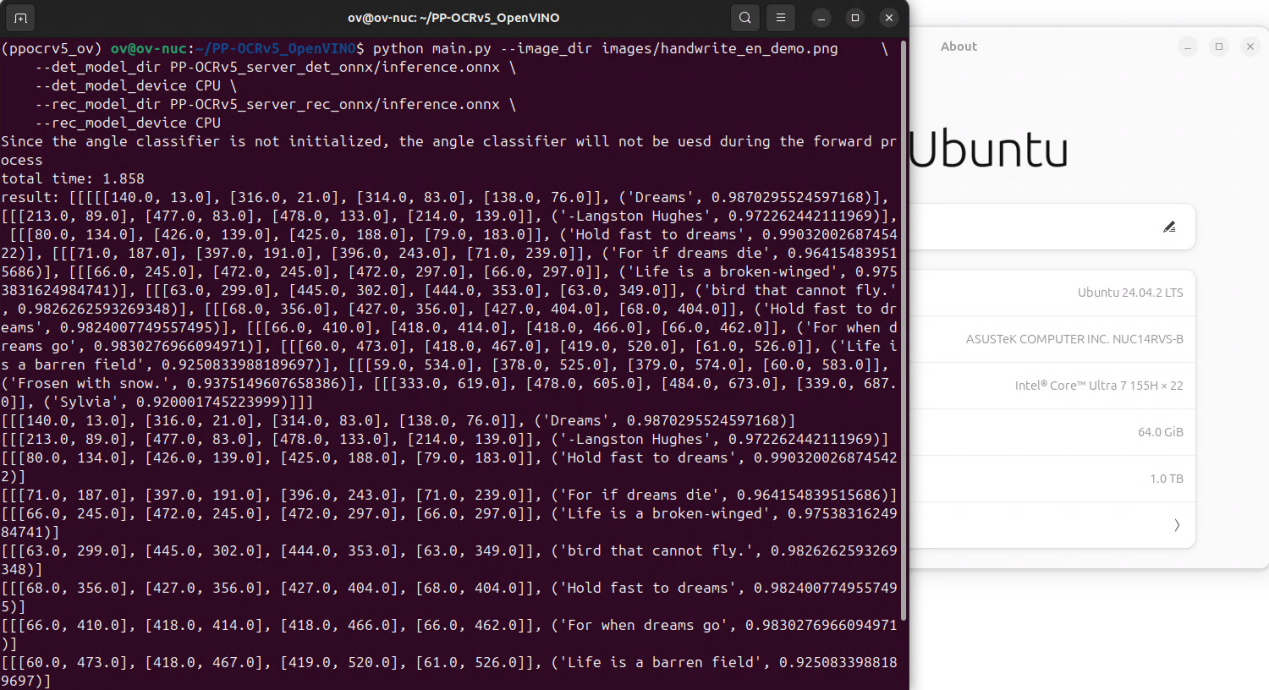Click the pencil icon to edit device name
This screenshot has height=690, width=1269.
click(x=1169, y=227)
